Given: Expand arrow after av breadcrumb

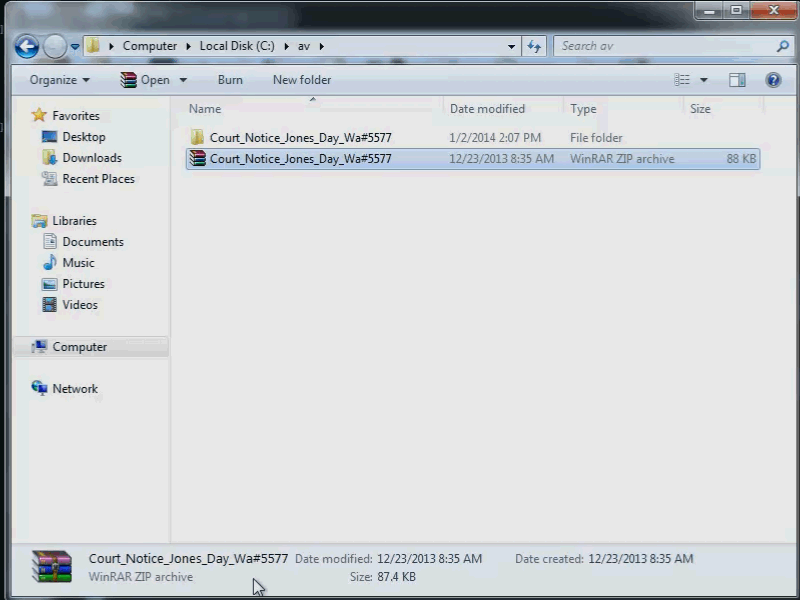Looking at the screenshot, I should [321, 46].
